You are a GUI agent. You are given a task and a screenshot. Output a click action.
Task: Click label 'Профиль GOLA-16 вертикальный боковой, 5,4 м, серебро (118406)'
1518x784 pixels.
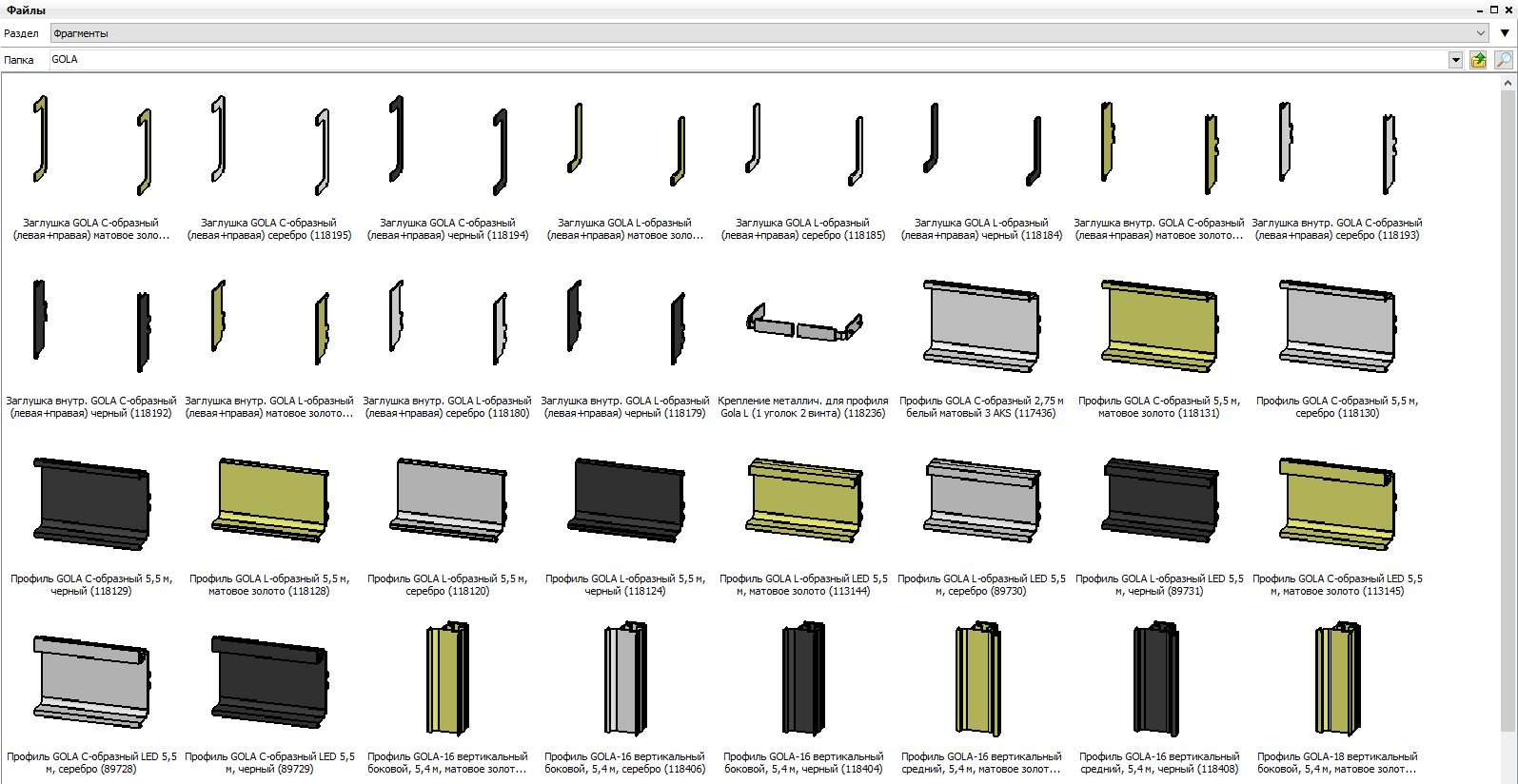(625, 763)
